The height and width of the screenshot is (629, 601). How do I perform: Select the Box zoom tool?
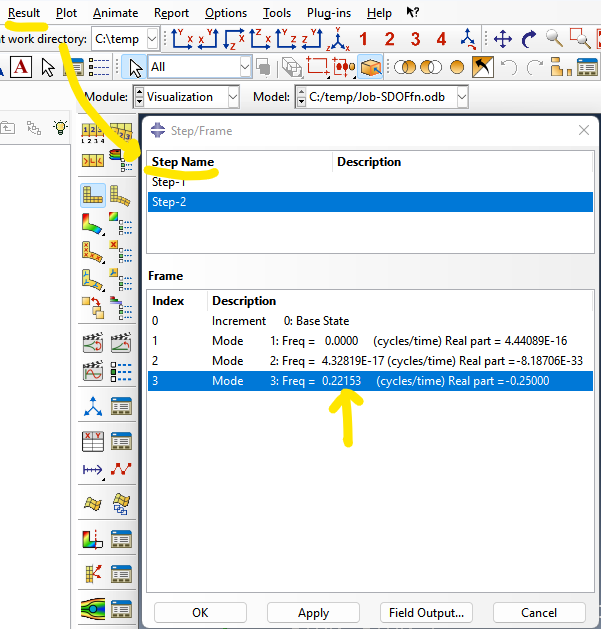coord(580,39)
